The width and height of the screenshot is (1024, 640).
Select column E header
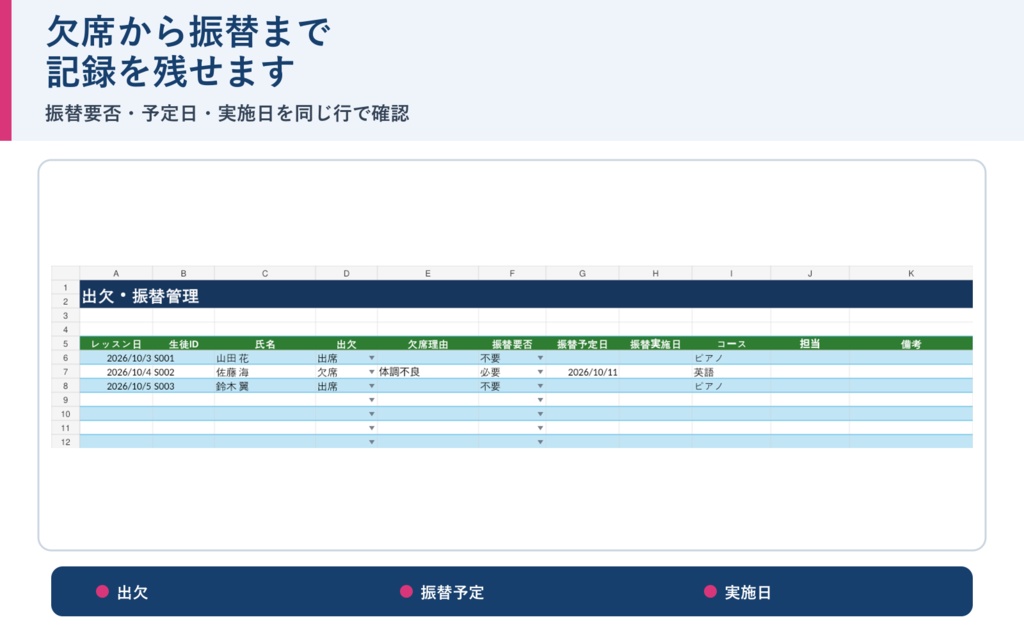coord(428,273)
